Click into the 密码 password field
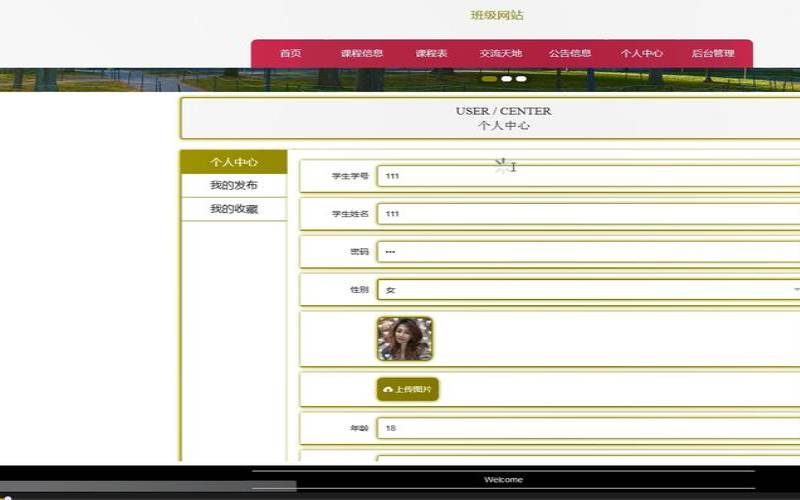 tap(588, 252)
